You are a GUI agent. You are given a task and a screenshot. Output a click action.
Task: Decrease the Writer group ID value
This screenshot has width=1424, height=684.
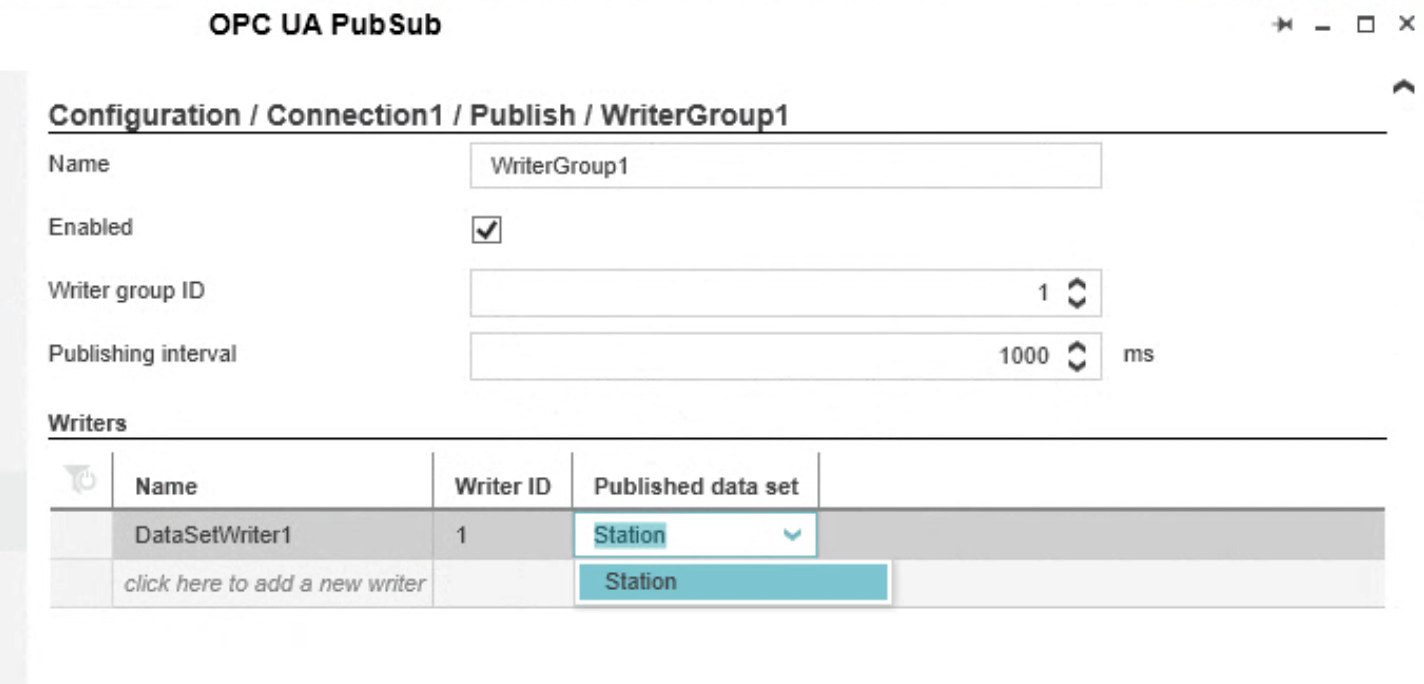point(1077,300)
